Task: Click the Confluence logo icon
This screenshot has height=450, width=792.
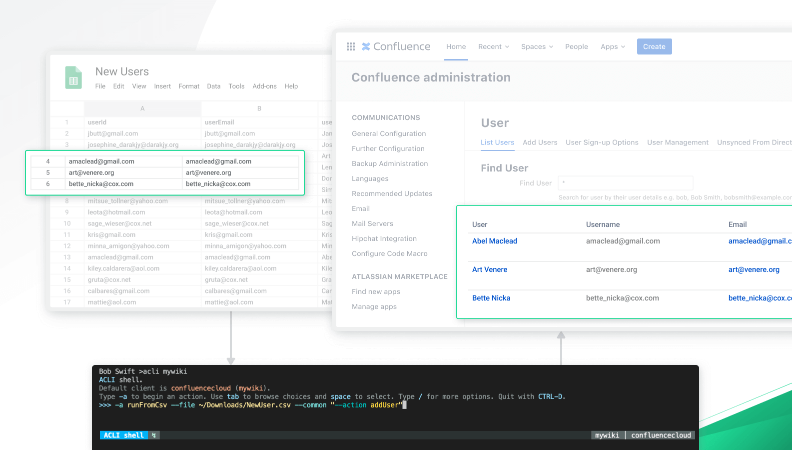Action: click(366, 46)
